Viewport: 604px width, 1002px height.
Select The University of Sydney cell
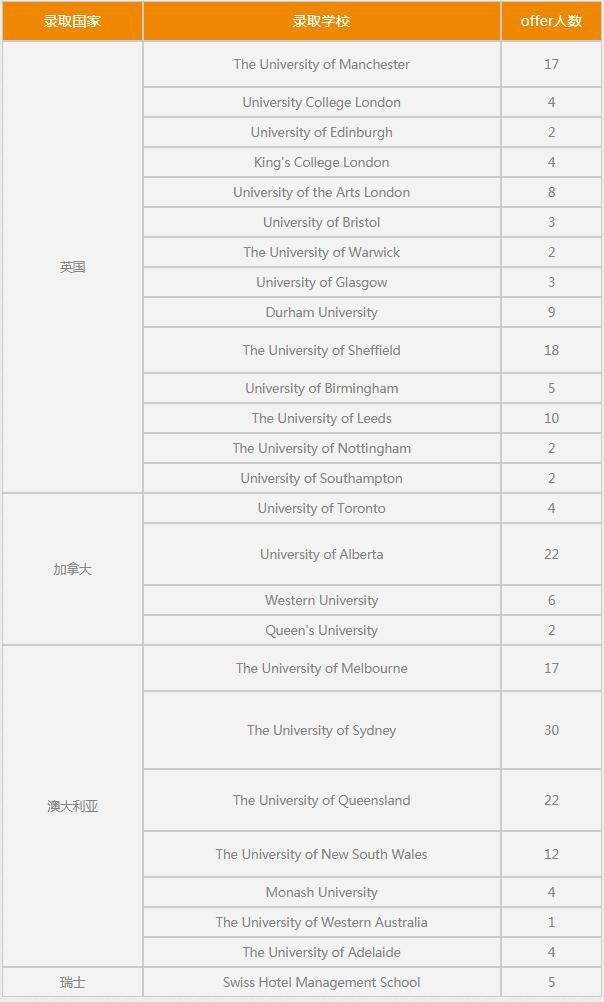[x=321, y=730]
